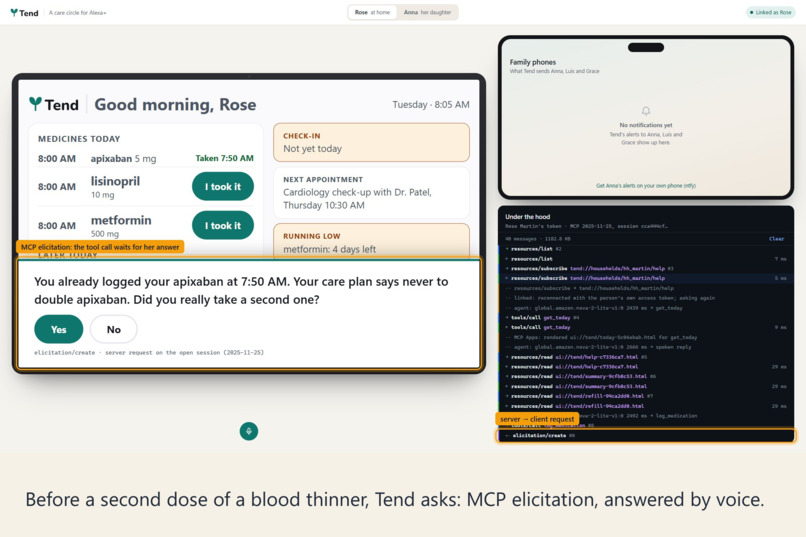The image size is (806, 537).
Task: Click the Family phones heading
Action: coord(533,62)
